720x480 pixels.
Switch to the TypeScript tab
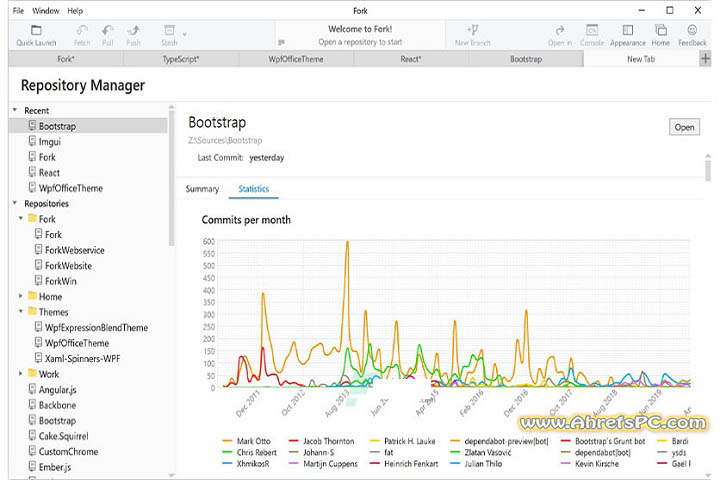click(x=181, y=59)
